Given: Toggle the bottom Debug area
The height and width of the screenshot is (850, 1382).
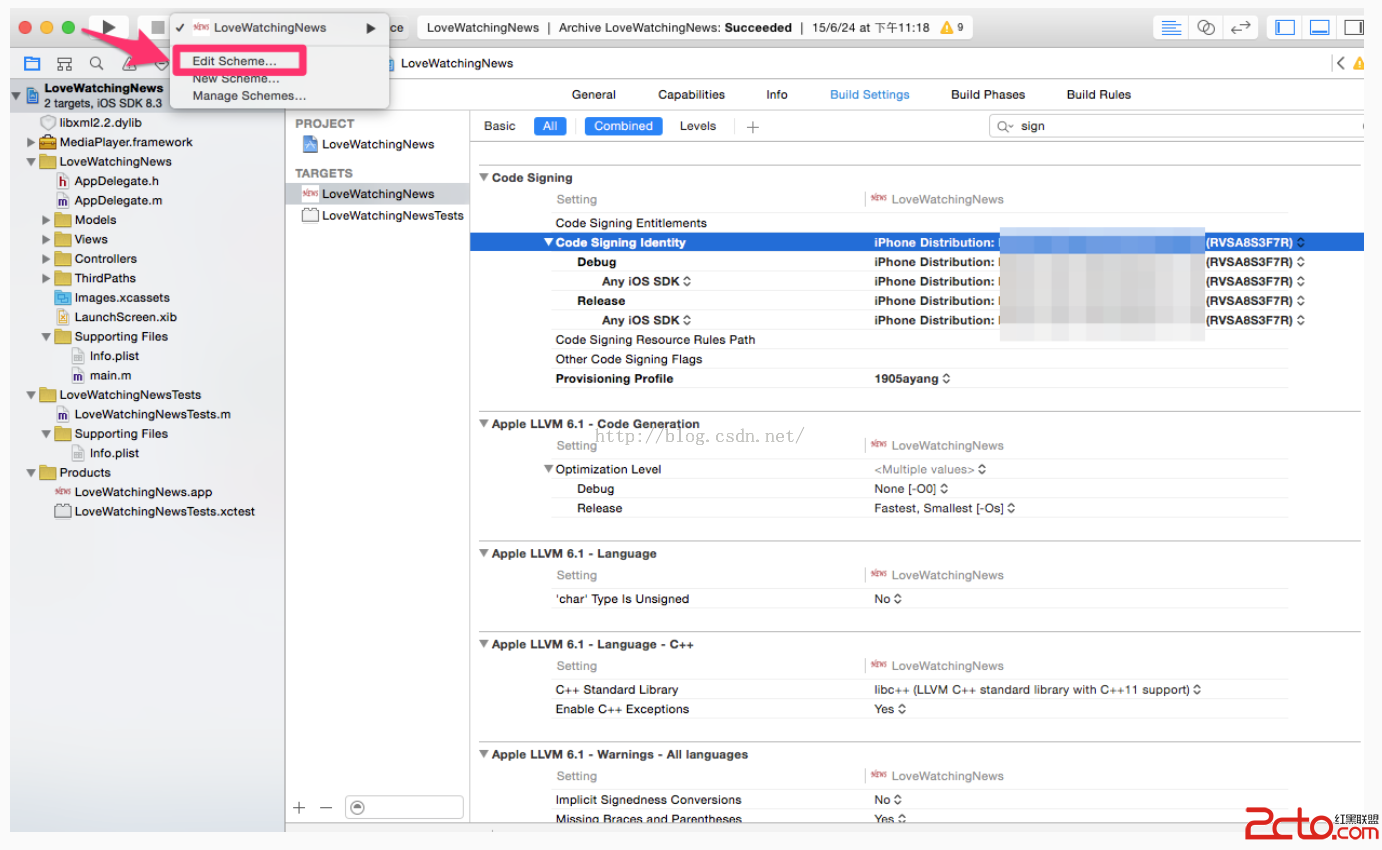Looking at the screenshot, I should [x=1320, y=28].
